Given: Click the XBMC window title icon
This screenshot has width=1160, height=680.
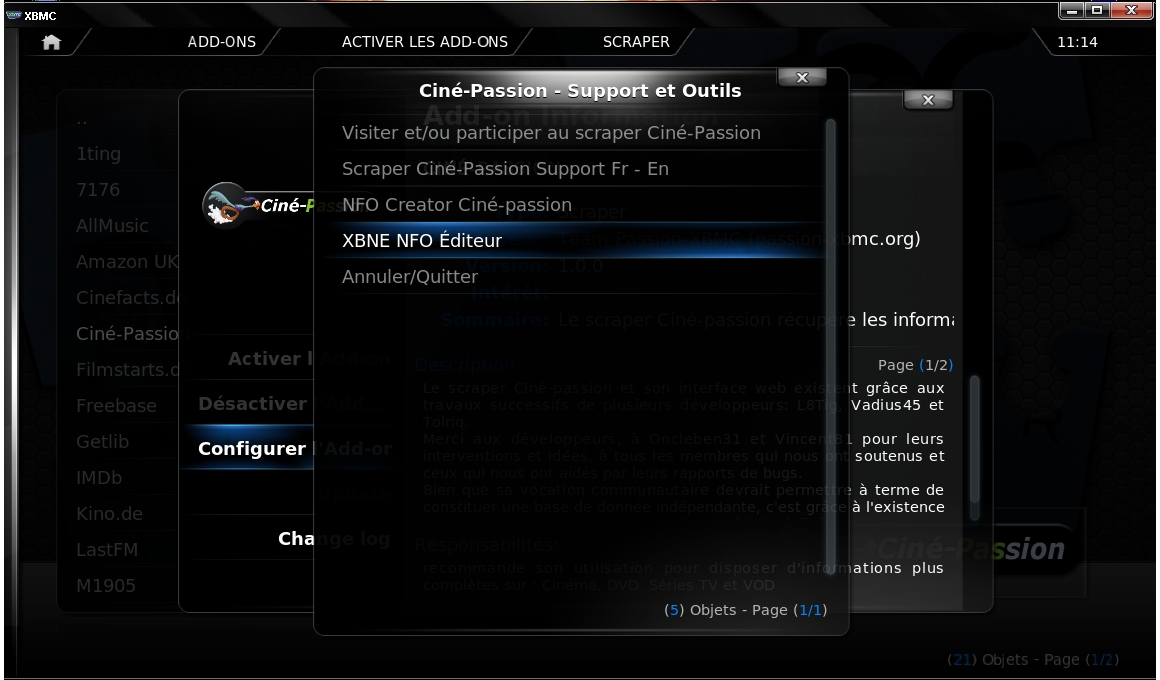Looking at the screenshot, I should point(13,15).
